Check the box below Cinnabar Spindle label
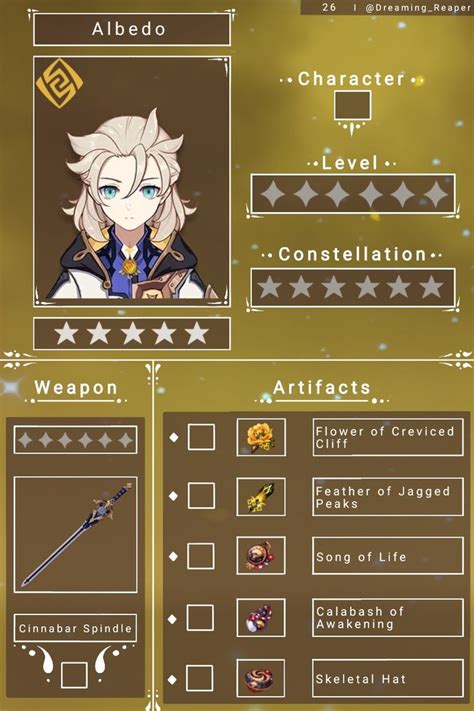 coord(74,675)
